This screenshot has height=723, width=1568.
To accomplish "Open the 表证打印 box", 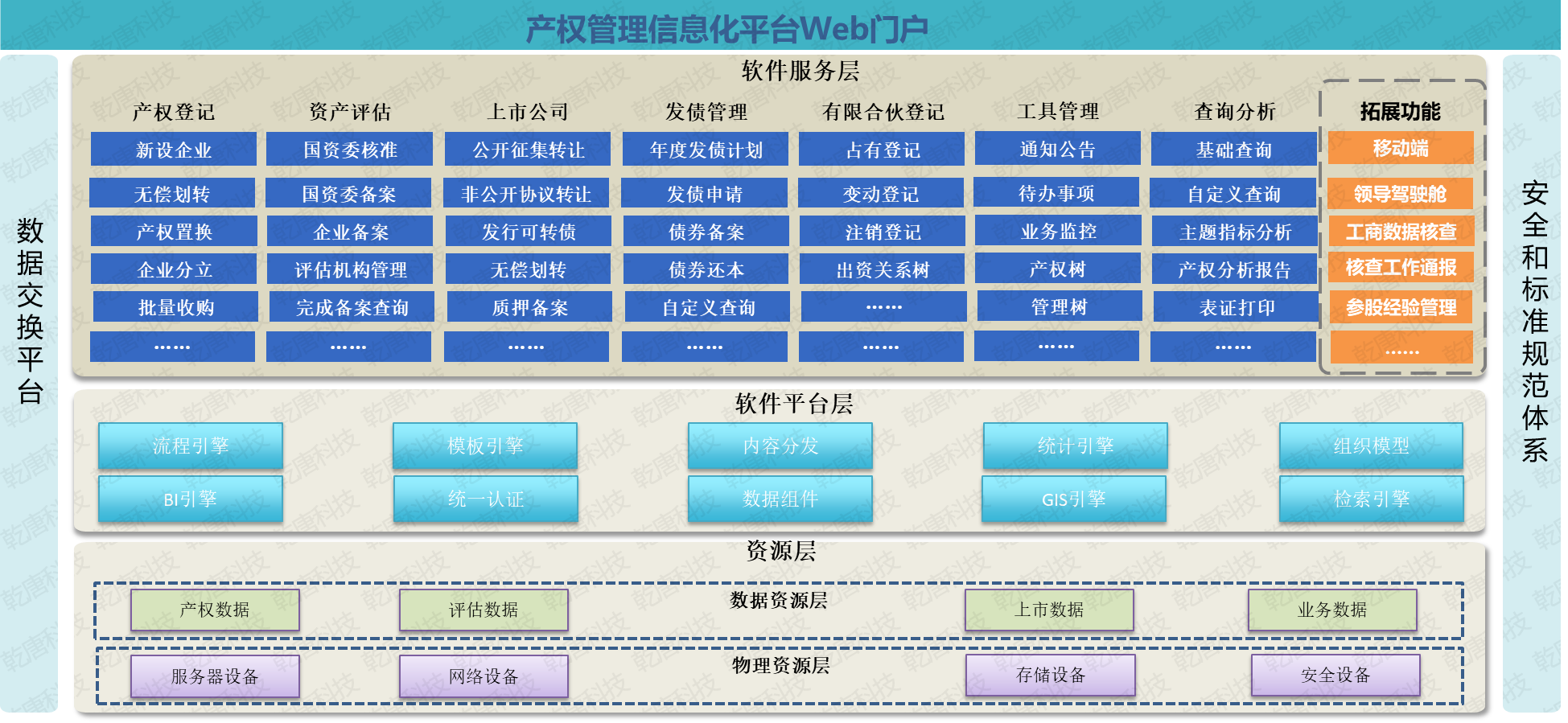I will 1237,307.
